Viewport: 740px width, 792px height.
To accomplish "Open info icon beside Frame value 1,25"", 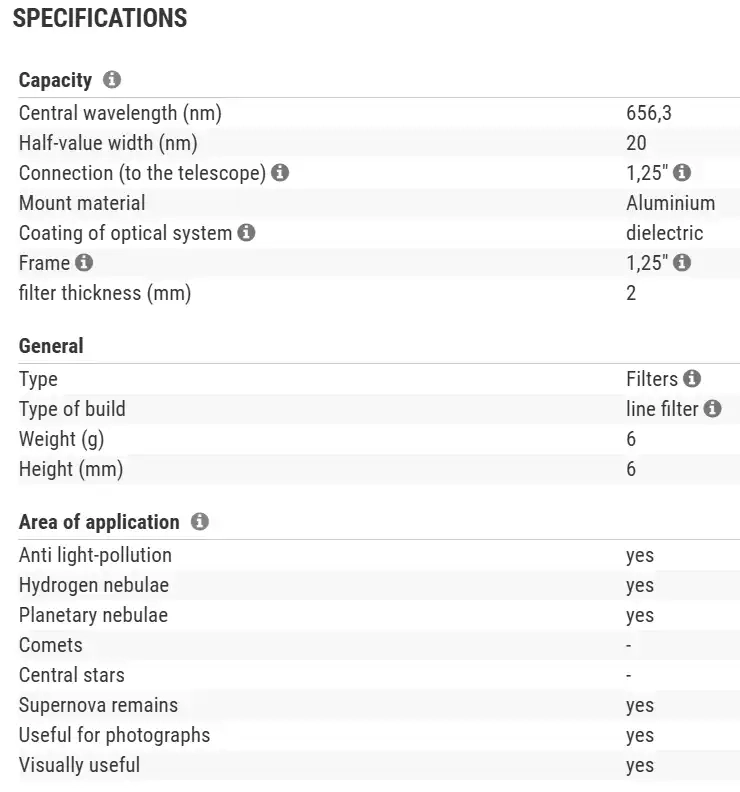I will pos(682,263).
